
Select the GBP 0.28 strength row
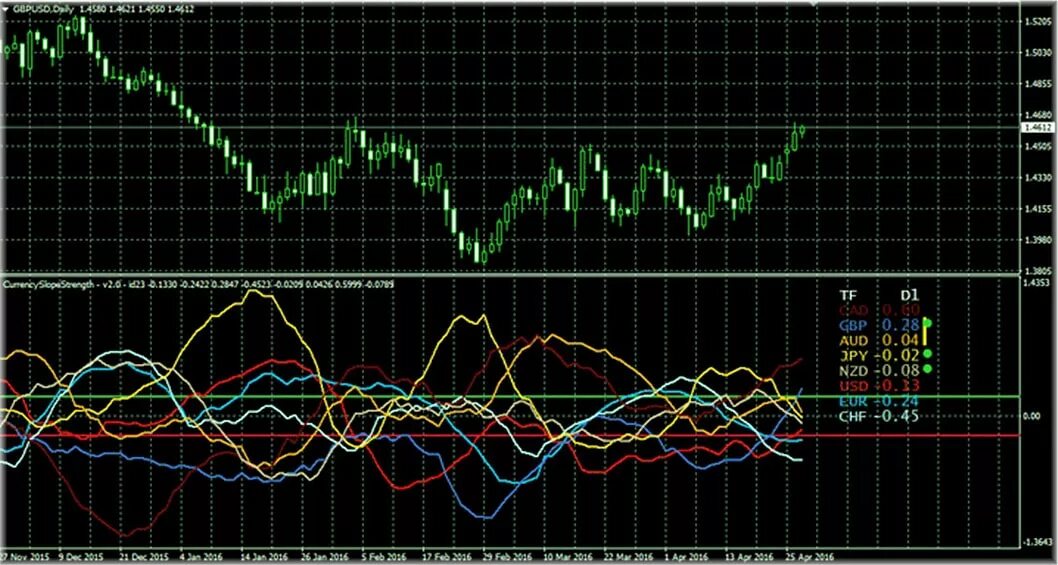coord(879,325)
